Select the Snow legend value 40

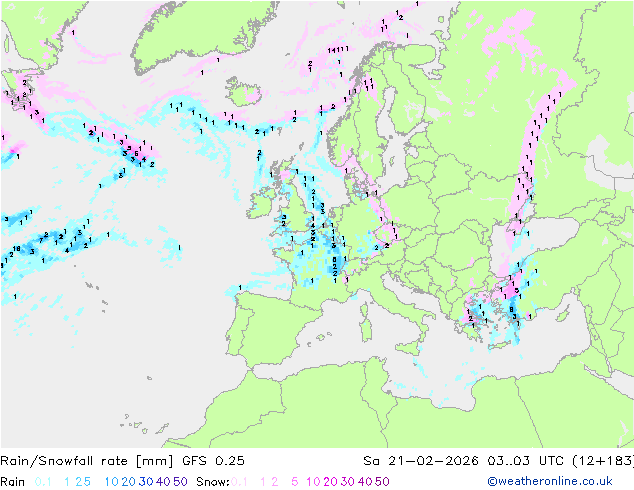pyautogui.click(x=365, y=482)
